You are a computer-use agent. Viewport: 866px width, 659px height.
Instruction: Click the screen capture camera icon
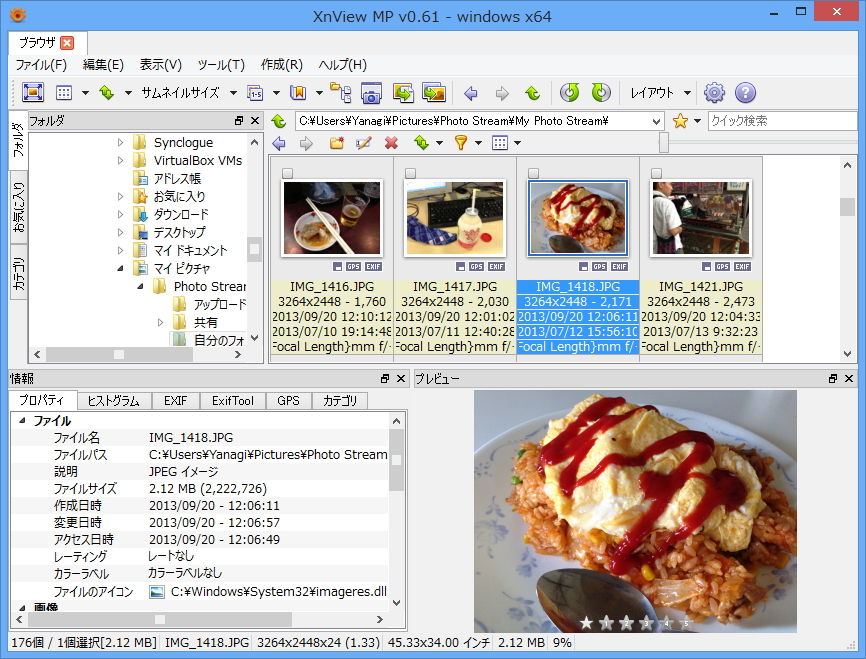click(x=371, y=92)
